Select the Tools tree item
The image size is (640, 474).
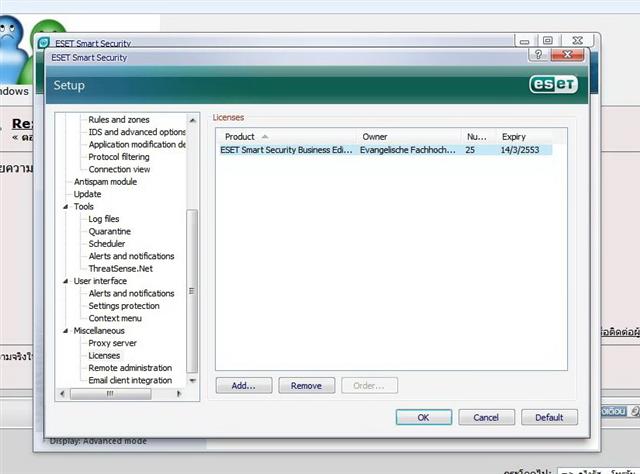click(84, 207)
